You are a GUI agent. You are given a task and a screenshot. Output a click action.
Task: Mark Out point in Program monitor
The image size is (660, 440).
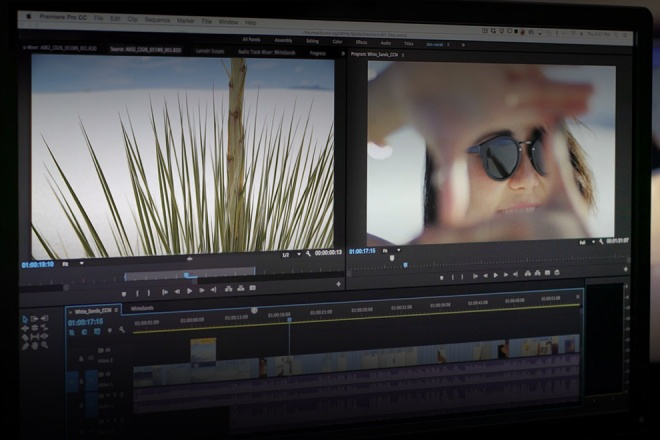tap(462, 277)
